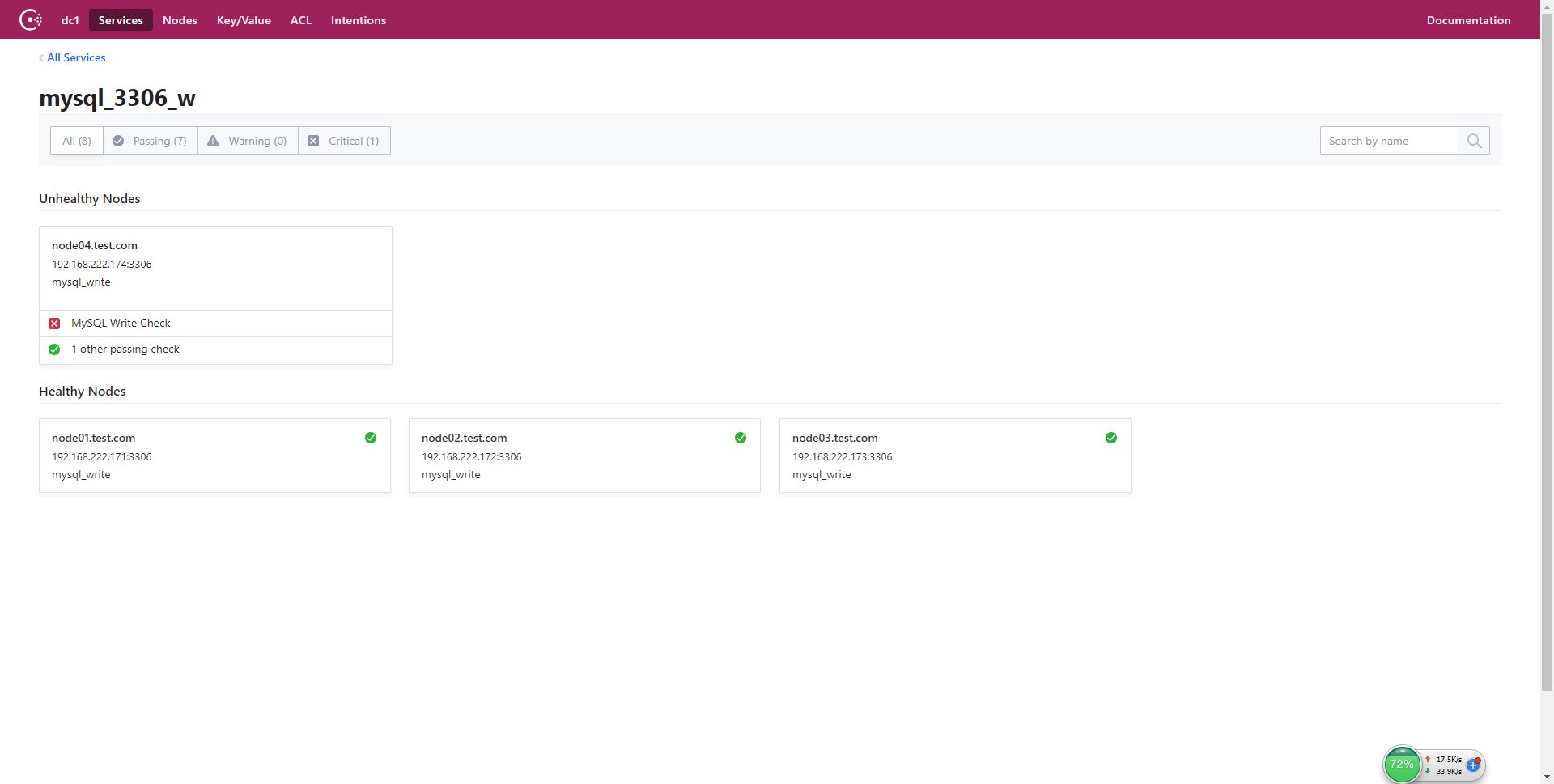Screen dimensions: 1554x784
Task: Click the 17.5K/s upload speed readout
Action: [1449, 760]
